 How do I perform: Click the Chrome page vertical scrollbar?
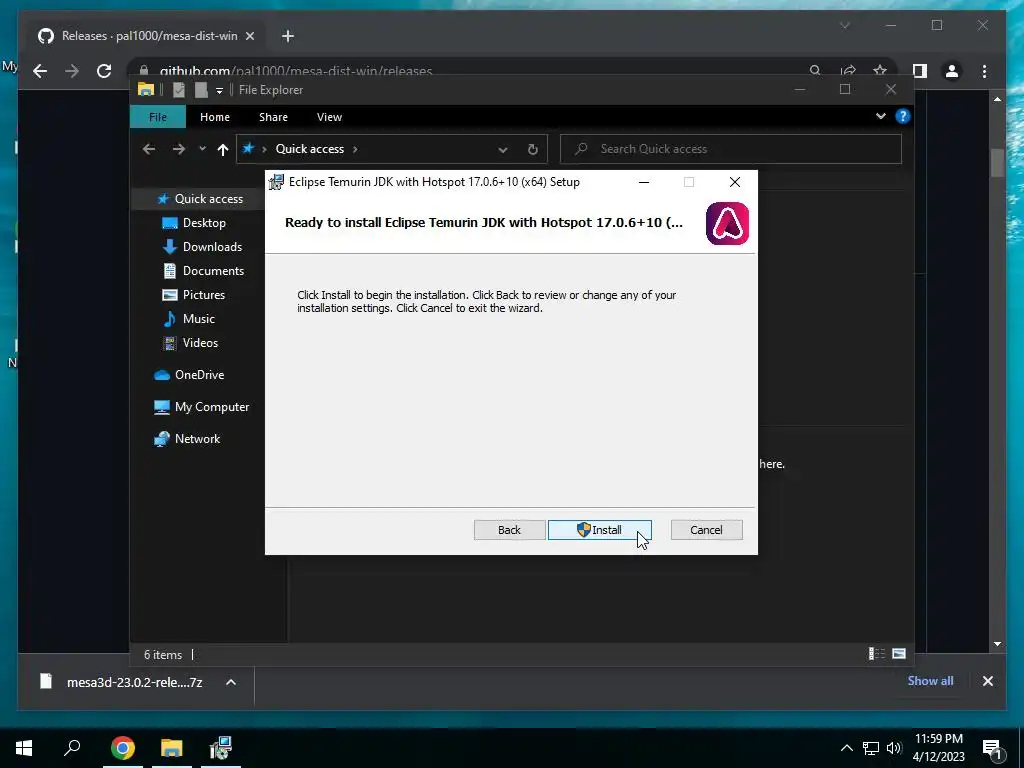(997, 163)
